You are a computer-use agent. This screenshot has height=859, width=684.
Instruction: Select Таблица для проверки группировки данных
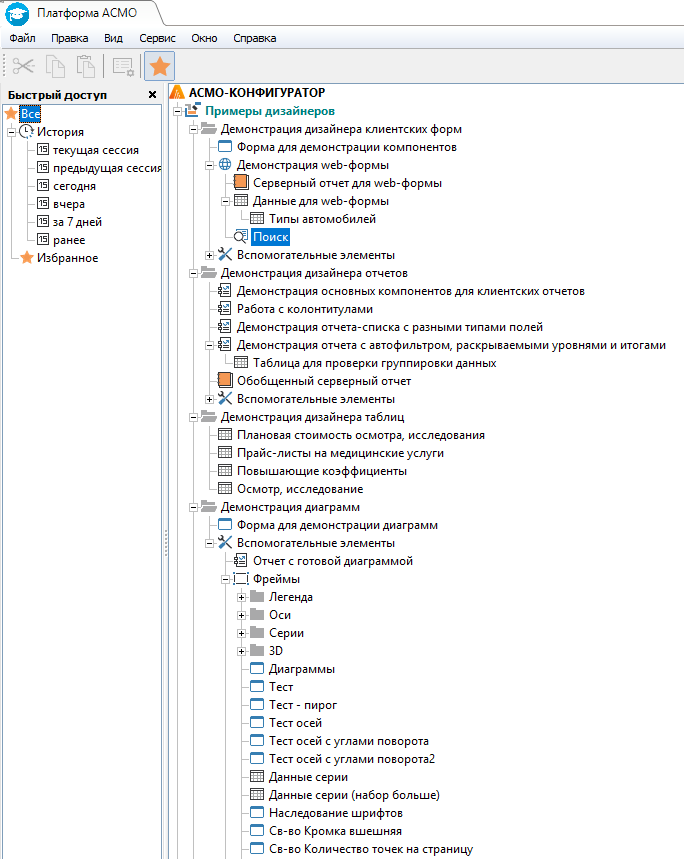375,363
